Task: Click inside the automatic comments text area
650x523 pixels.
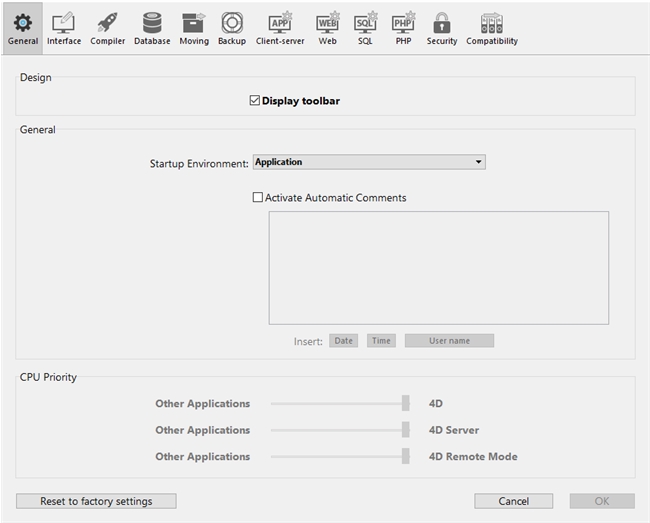Action: 438,267
